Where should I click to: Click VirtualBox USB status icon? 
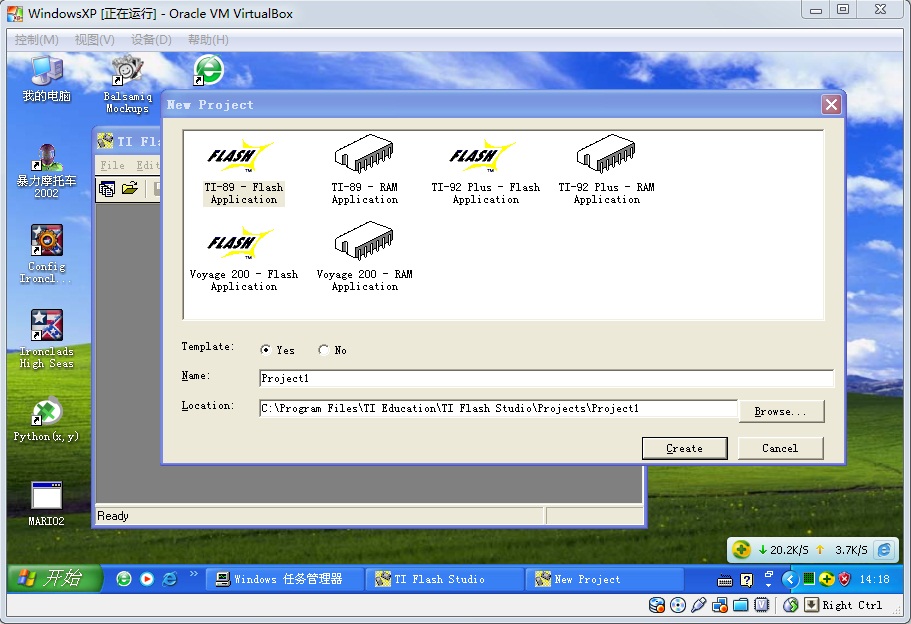coord(698,605)
